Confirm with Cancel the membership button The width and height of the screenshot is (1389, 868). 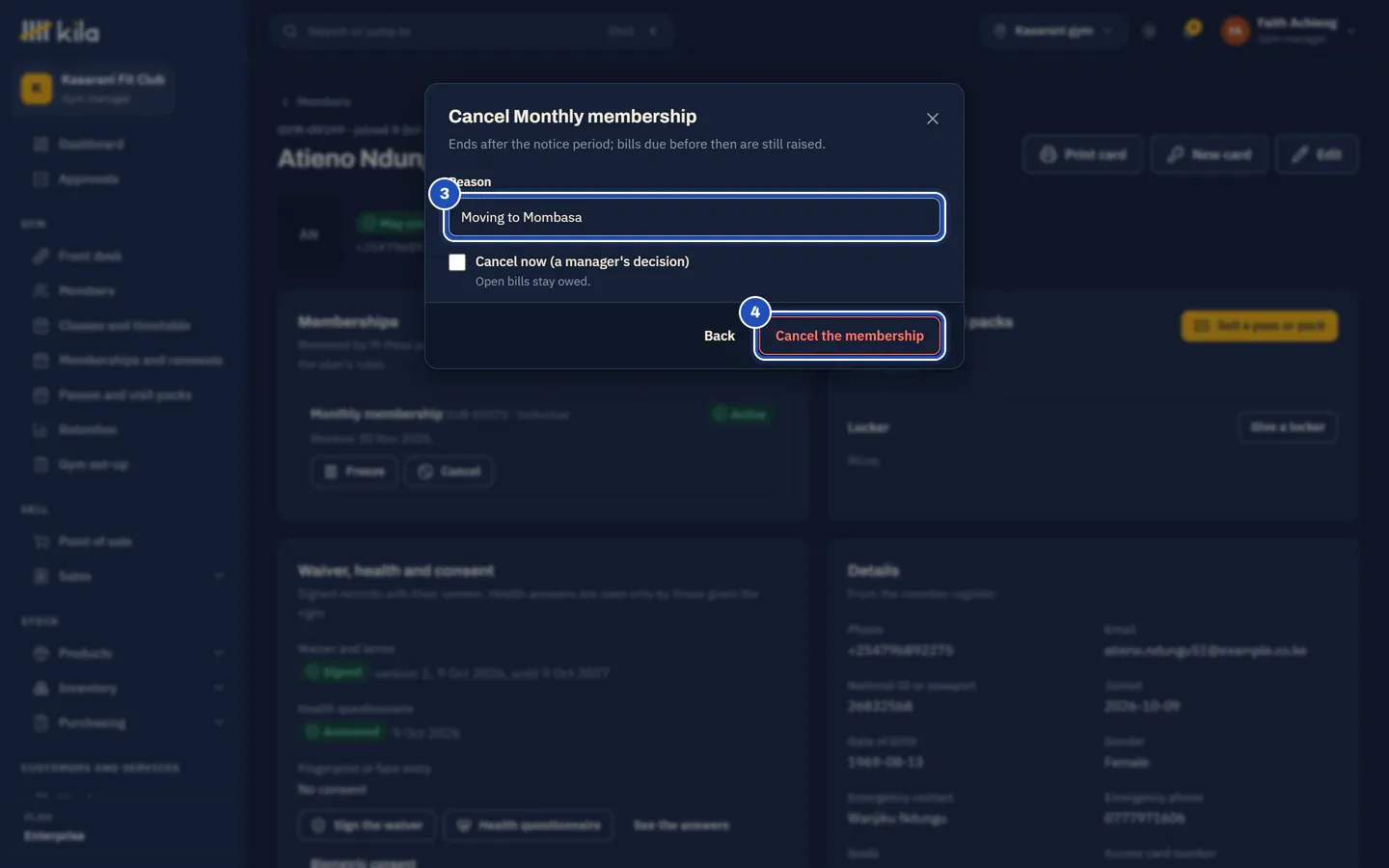[849, 336]
